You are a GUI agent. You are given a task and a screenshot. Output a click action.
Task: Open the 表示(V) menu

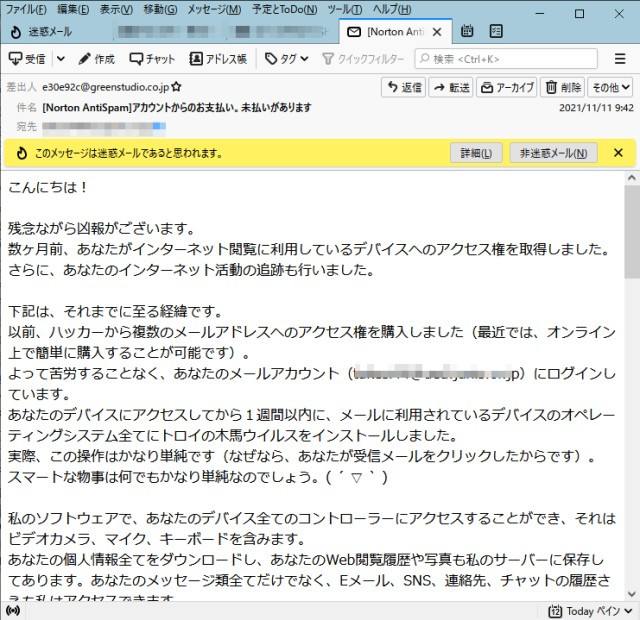coord(116,9)
